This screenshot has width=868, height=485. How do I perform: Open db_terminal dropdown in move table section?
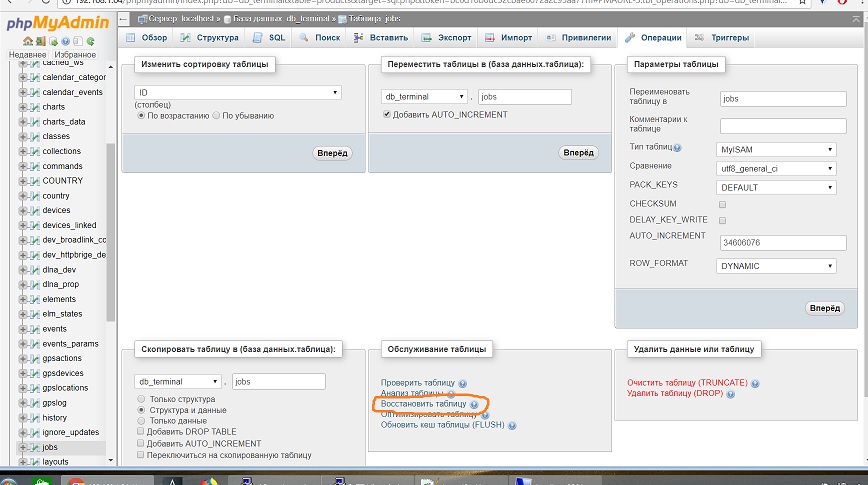(424, 96)
